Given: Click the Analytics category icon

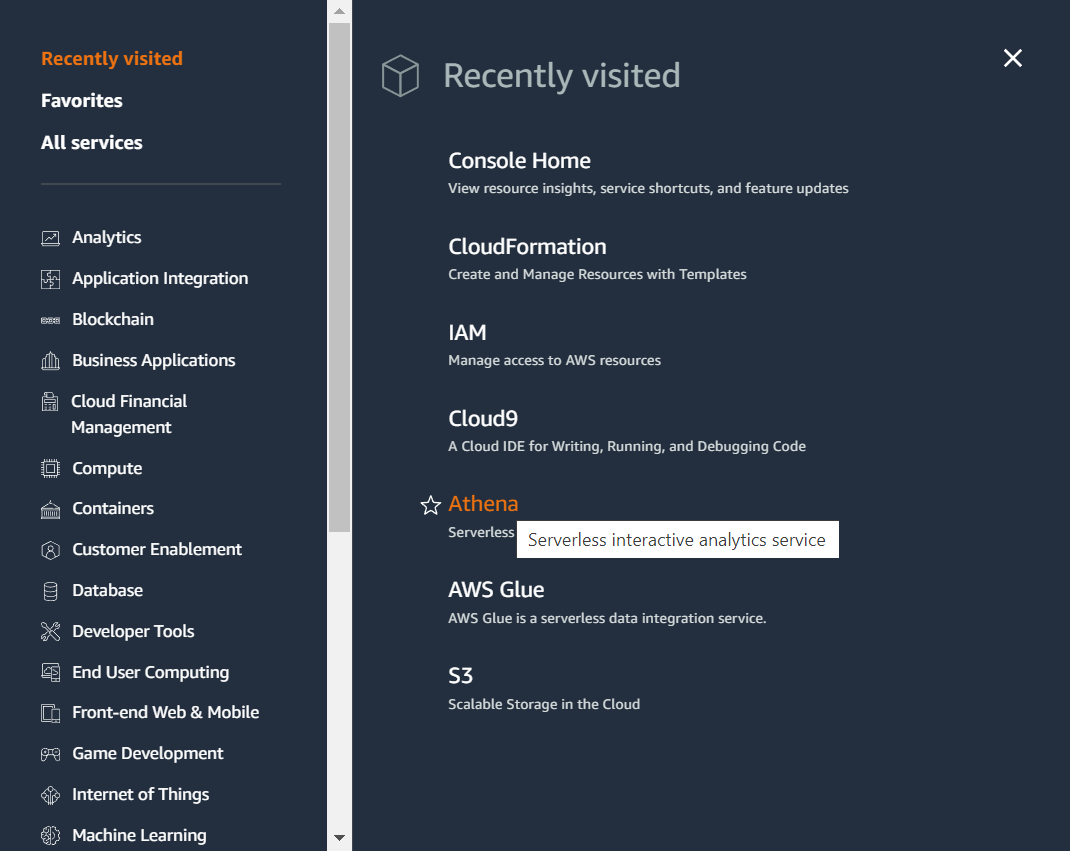Looking at the screenshot, I should pyautogui.click(x=50, y=237).
